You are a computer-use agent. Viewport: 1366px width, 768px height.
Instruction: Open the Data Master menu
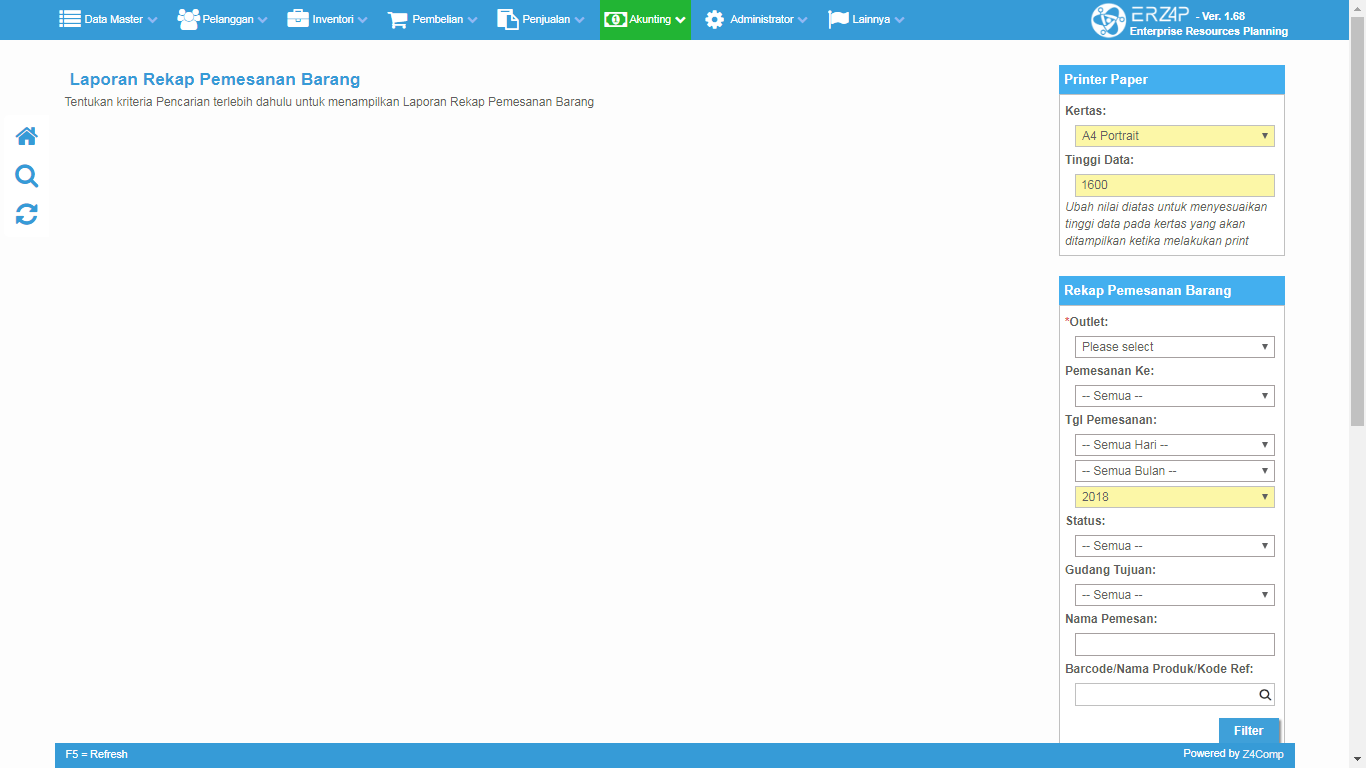[109, 19]
